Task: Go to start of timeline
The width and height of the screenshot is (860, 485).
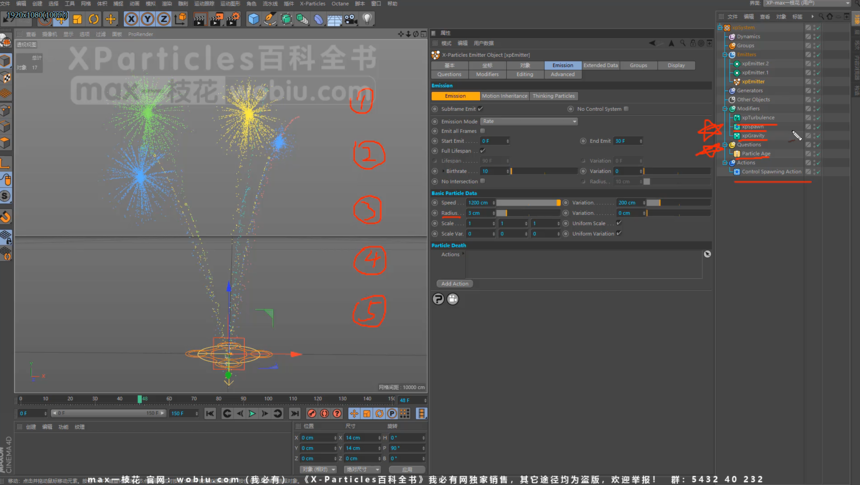Action: click(x=210, y=413)
